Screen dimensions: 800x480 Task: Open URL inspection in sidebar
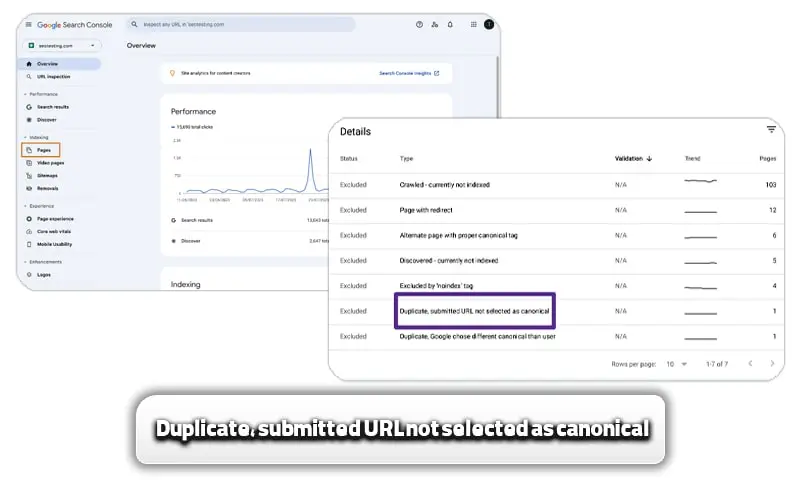(54, 77)
